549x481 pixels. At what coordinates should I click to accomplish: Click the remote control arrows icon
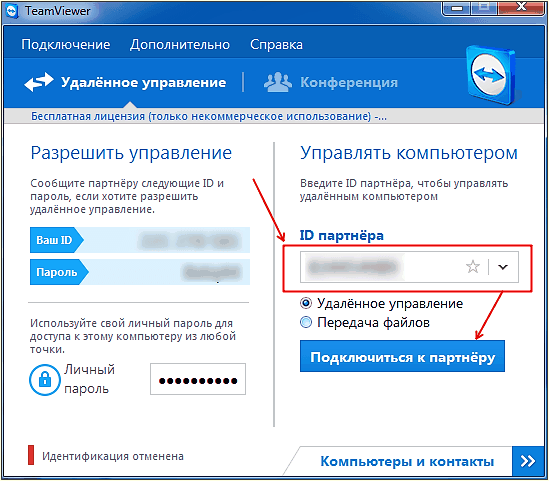click(39, 82)
